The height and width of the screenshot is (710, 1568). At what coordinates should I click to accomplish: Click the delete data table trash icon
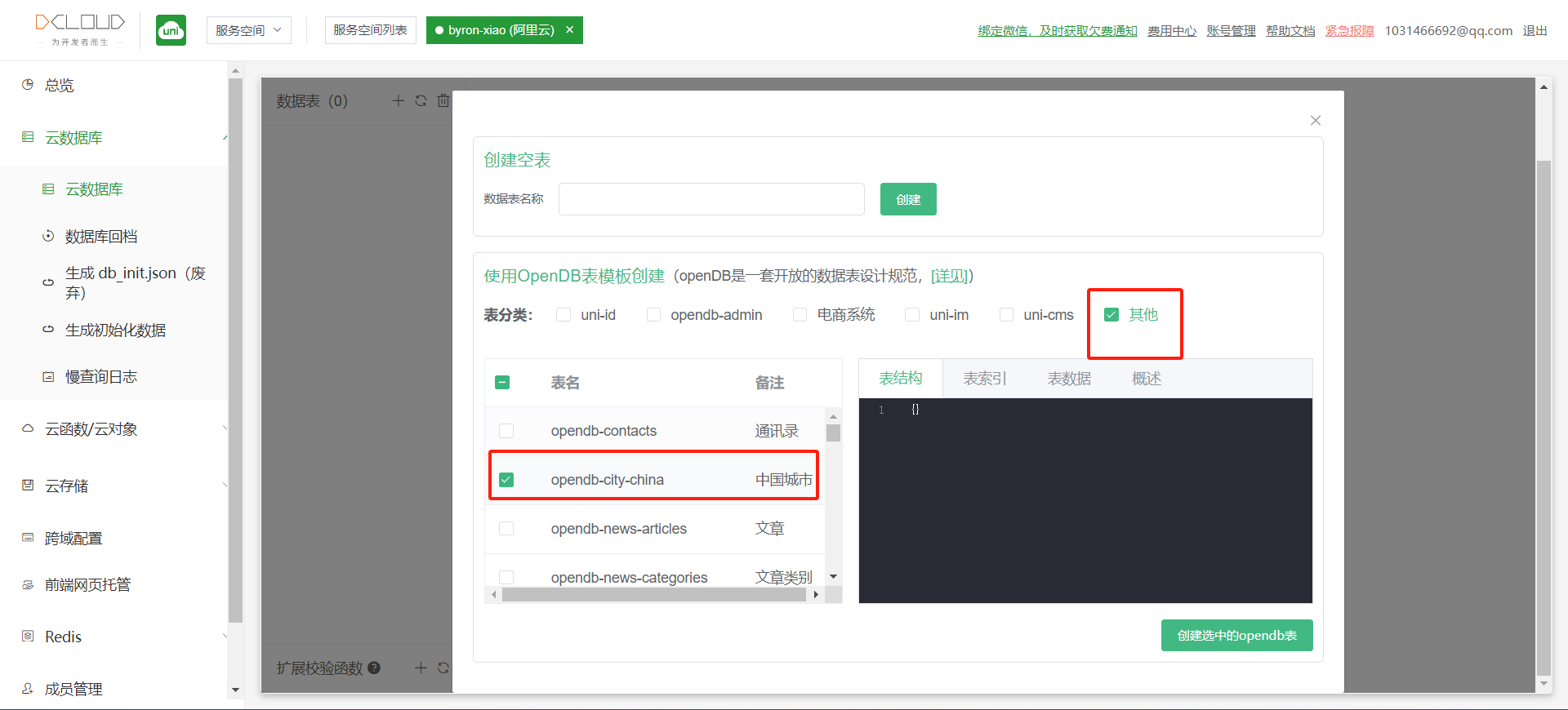tap(443, 100)
